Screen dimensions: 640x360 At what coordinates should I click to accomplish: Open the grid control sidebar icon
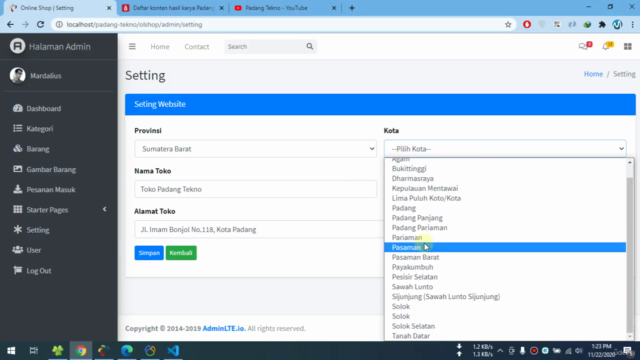[628, 47]
